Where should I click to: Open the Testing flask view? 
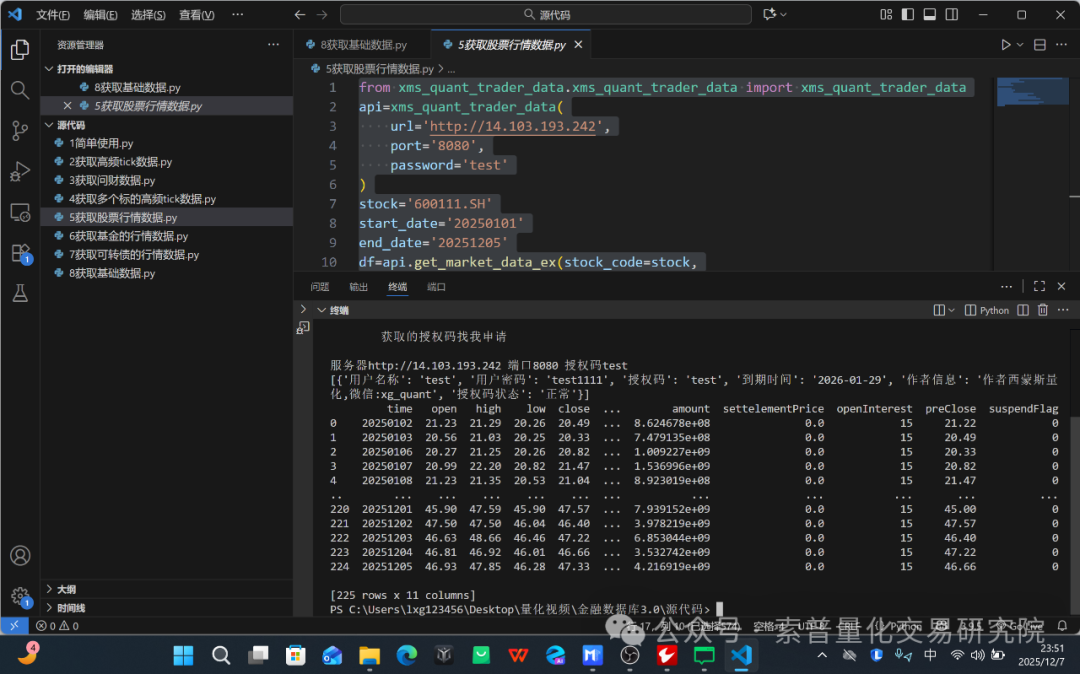click(x=20, y=294)
